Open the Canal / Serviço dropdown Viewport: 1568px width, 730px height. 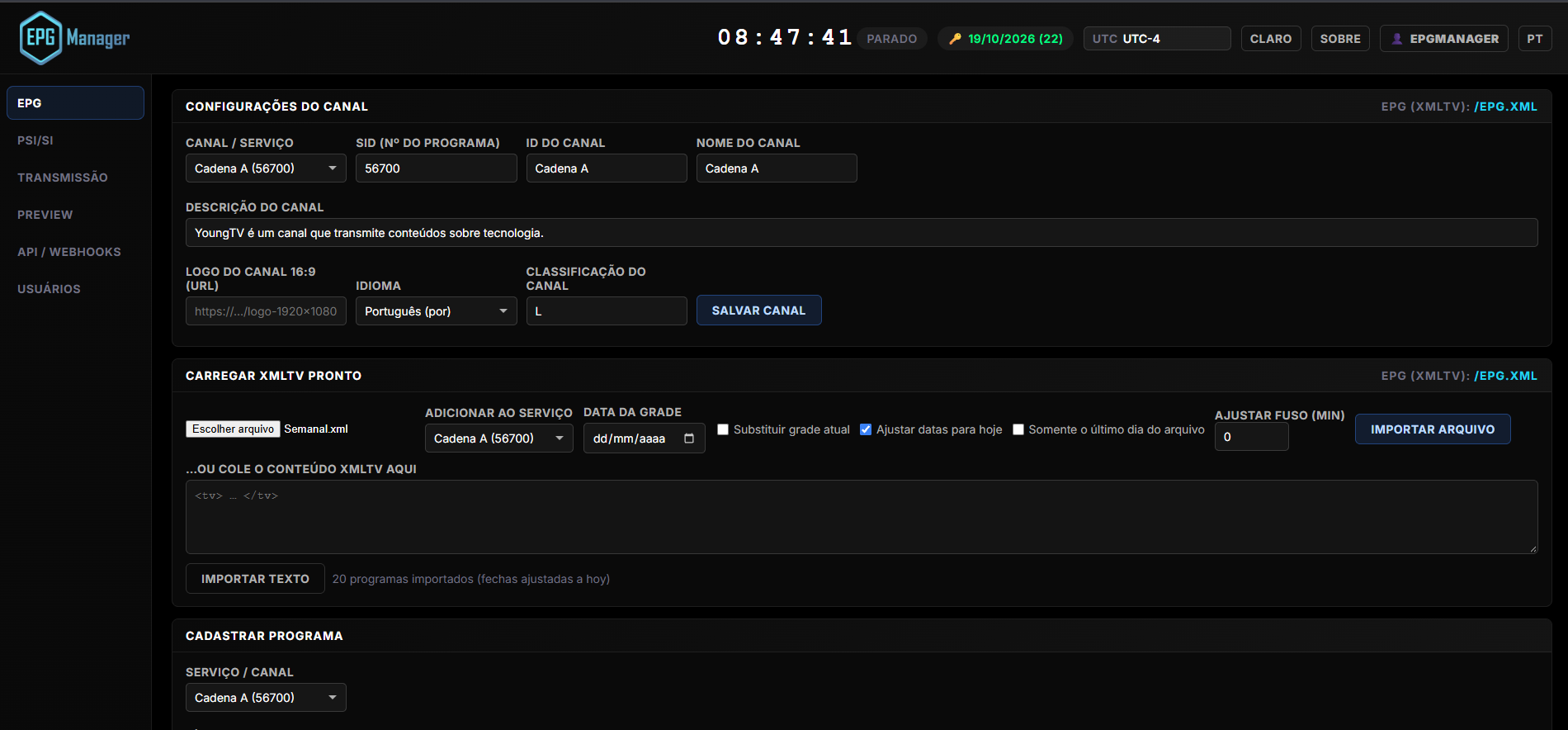point(266,168)
